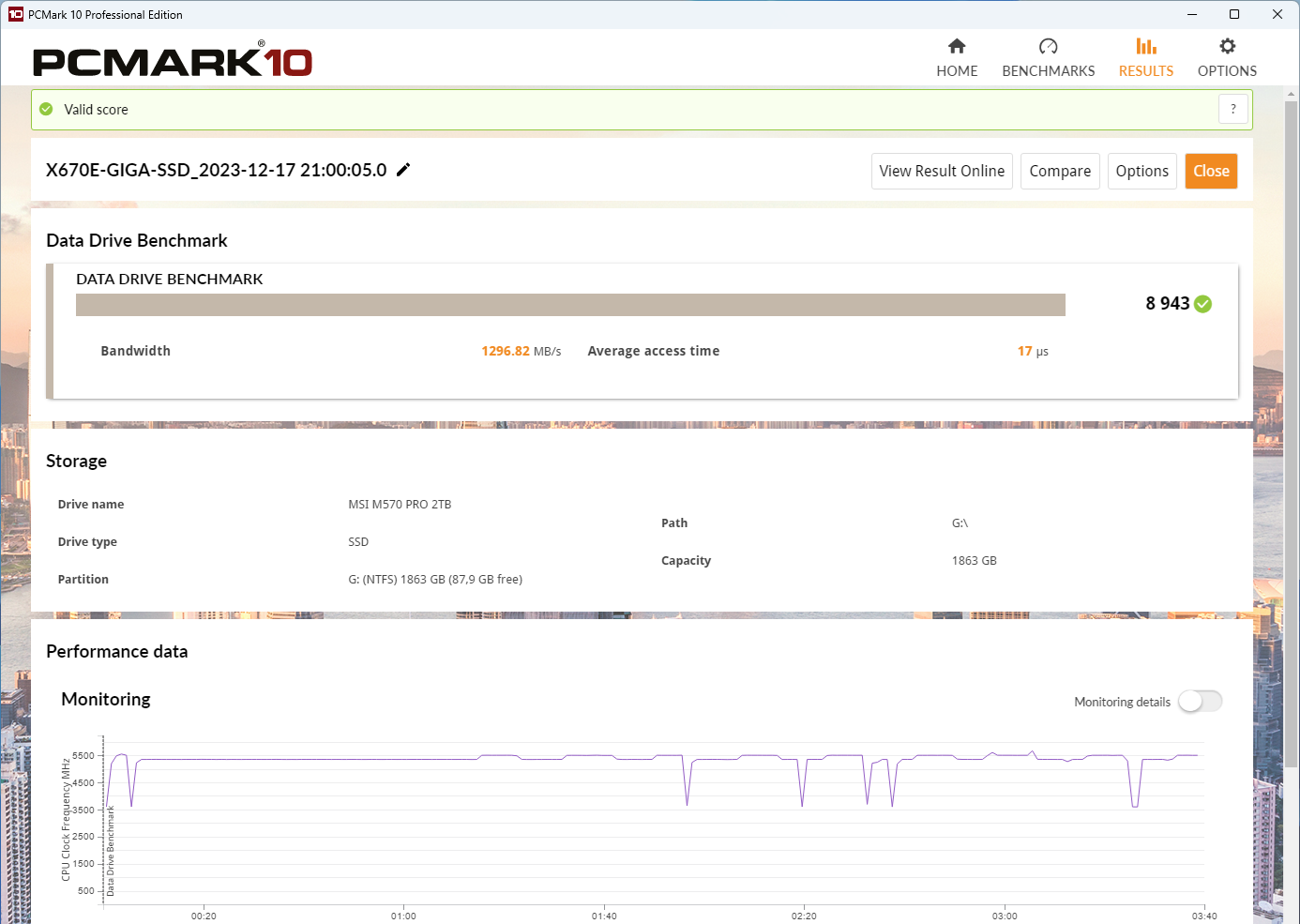Click the Average access time label
This screenshot has height=924, width=1300.
click(x=654, y=351)
